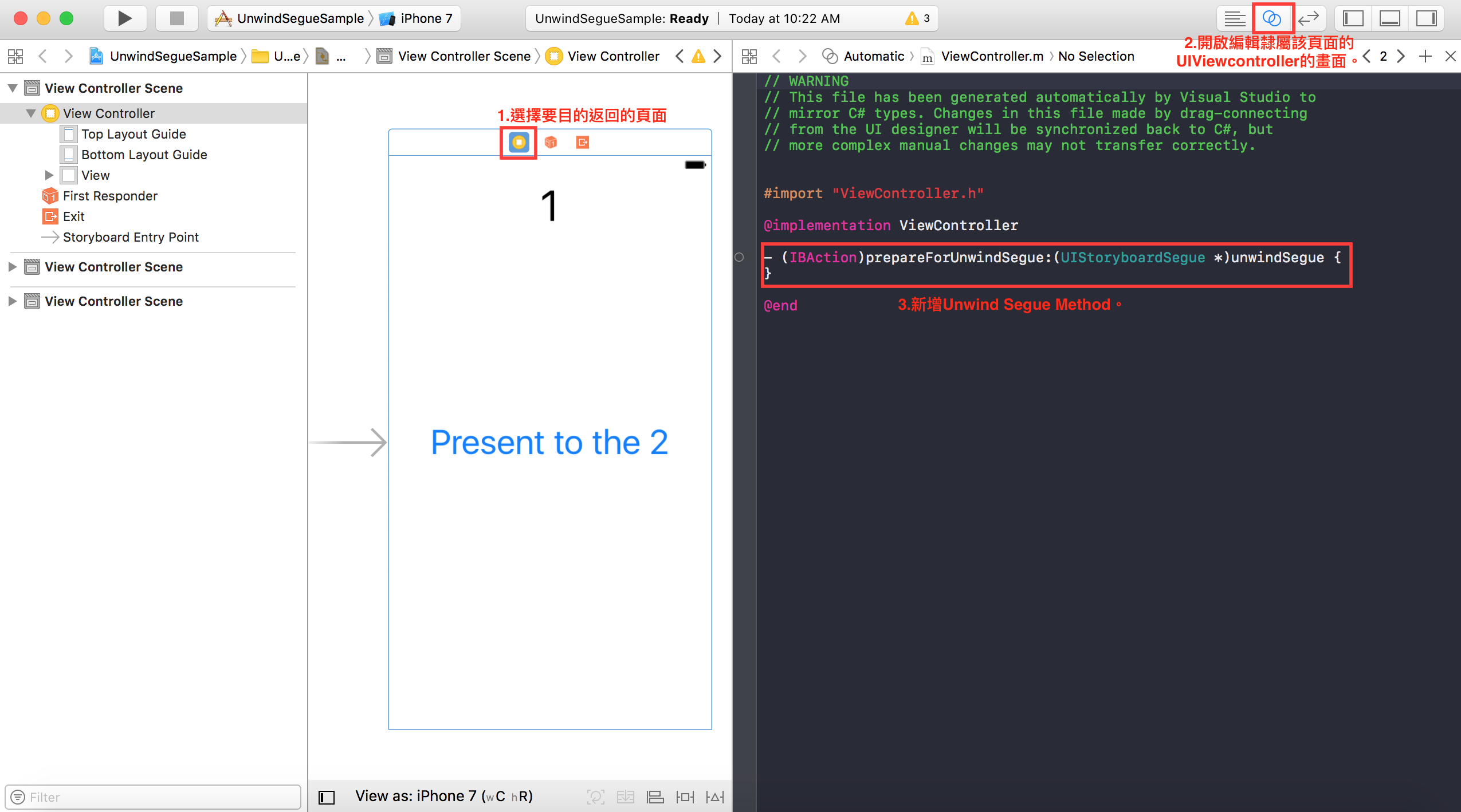Click the IBAction connection circle in gutter
1461x812 pixels.
[x=739, y=257]
